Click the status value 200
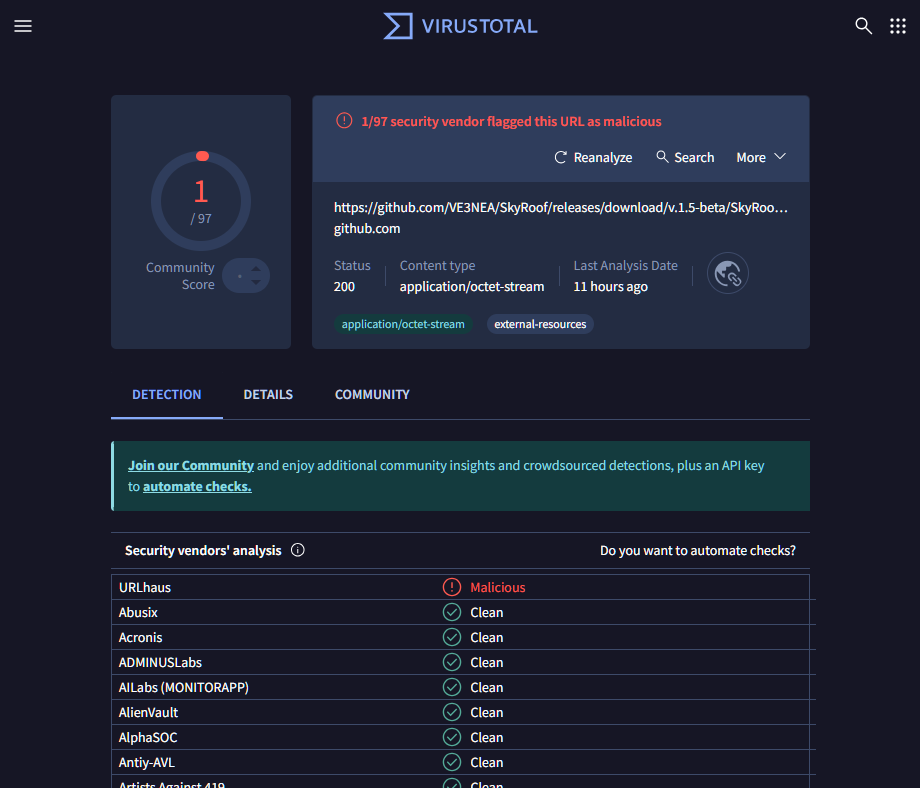Screen dimensions: 920x788 [344, 286]
